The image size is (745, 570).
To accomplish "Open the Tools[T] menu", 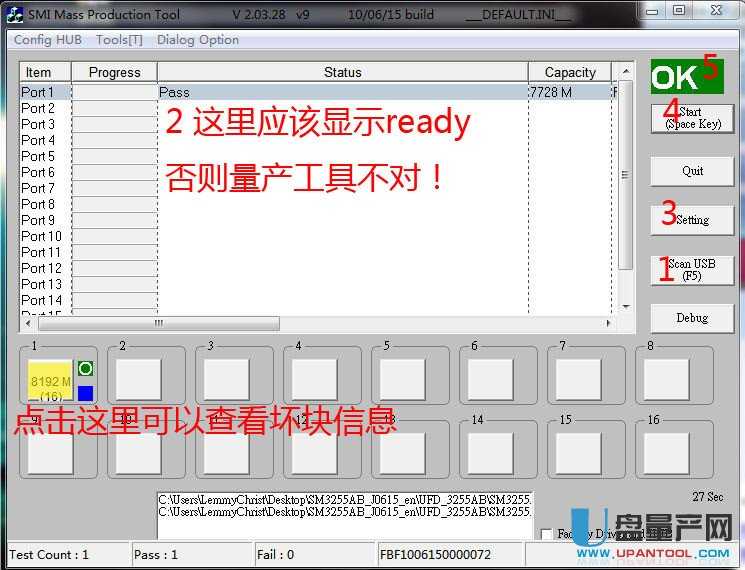I will coord(119,40).
